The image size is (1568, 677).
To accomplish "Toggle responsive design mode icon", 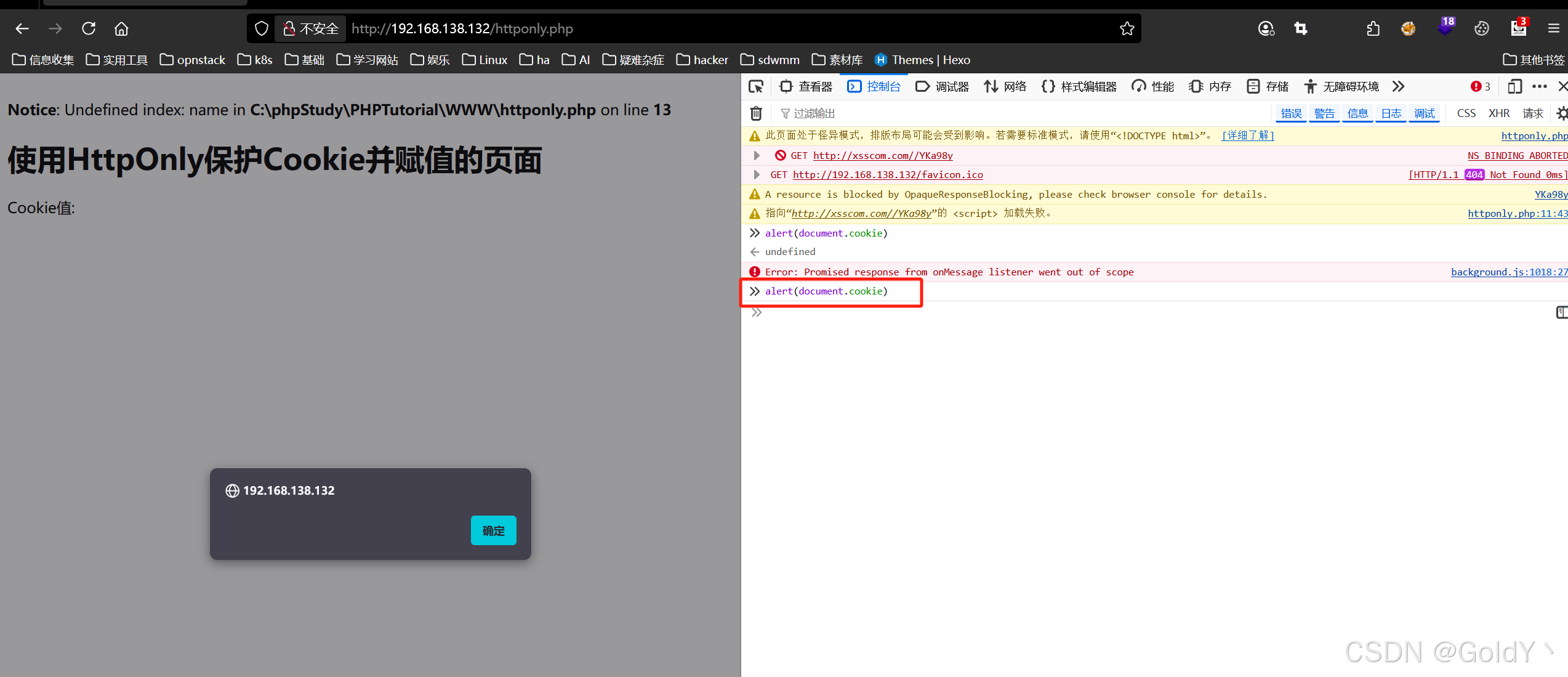I will click(1514, 87).
